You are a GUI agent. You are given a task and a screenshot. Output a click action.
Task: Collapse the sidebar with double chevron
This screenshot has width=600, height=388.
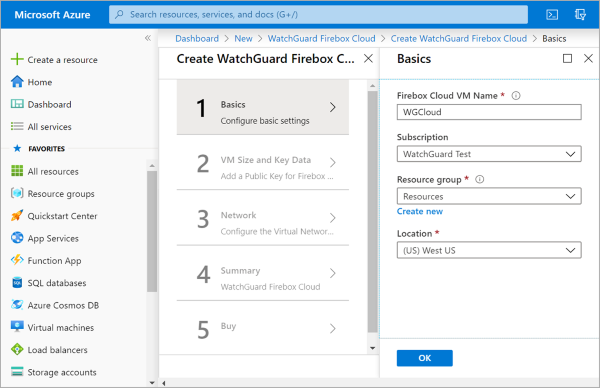pyautogui.click(x=148, y=38)
